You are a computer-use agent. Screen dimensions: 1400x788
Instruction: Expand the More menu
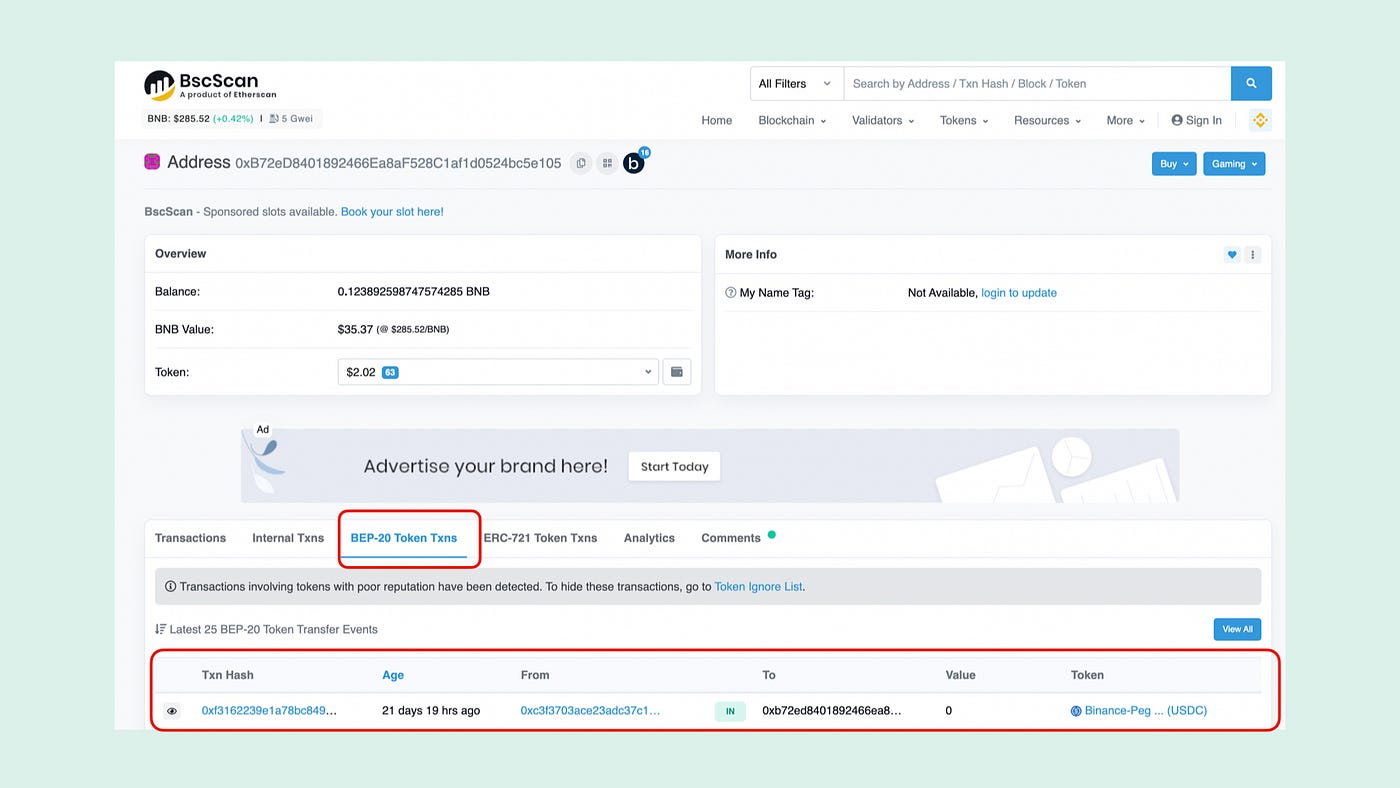[1126, 120]
